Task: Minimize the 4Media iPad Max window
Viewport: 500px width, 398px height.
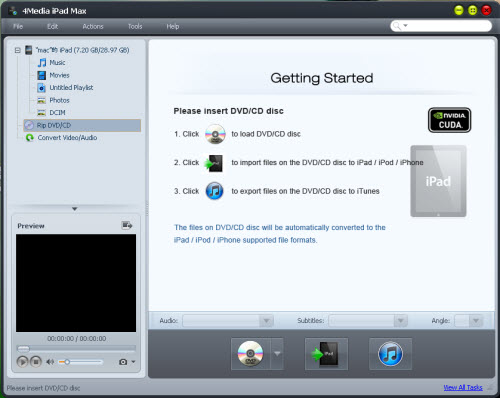Action: click(459, 11)
